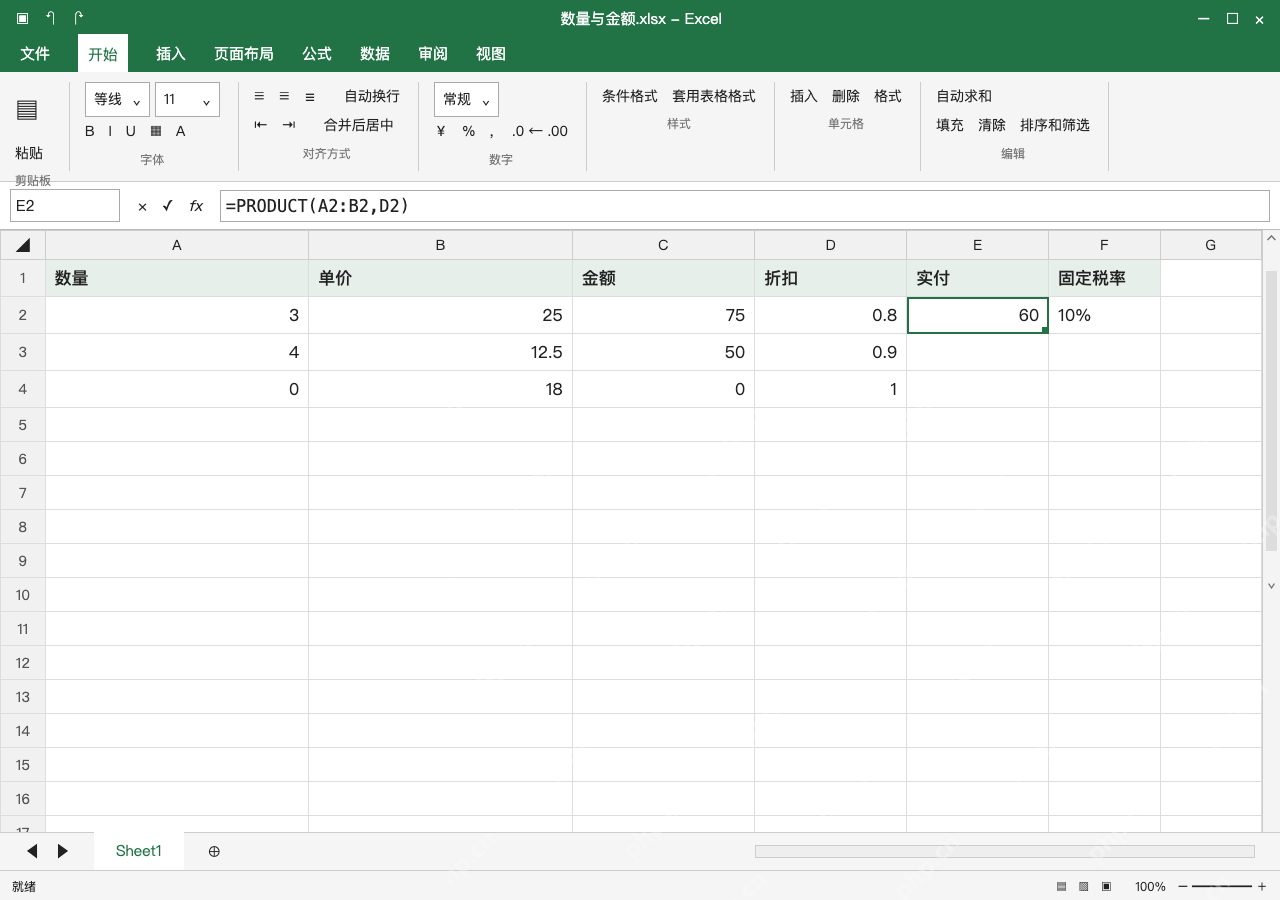Image resolution: width=1280 pixels, height=900 pixels.
Task: Switch to page break preview in status bar
Action: [1106, 886]
